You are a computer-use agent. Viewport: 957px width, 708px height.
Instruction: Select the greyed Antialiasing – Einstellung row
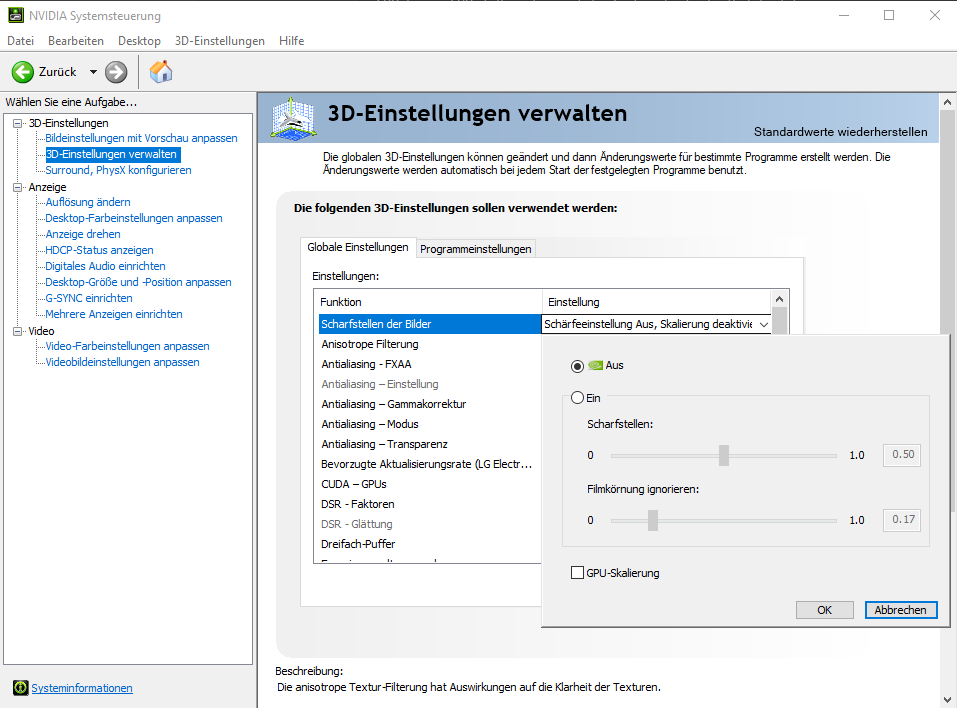(430, 385)
